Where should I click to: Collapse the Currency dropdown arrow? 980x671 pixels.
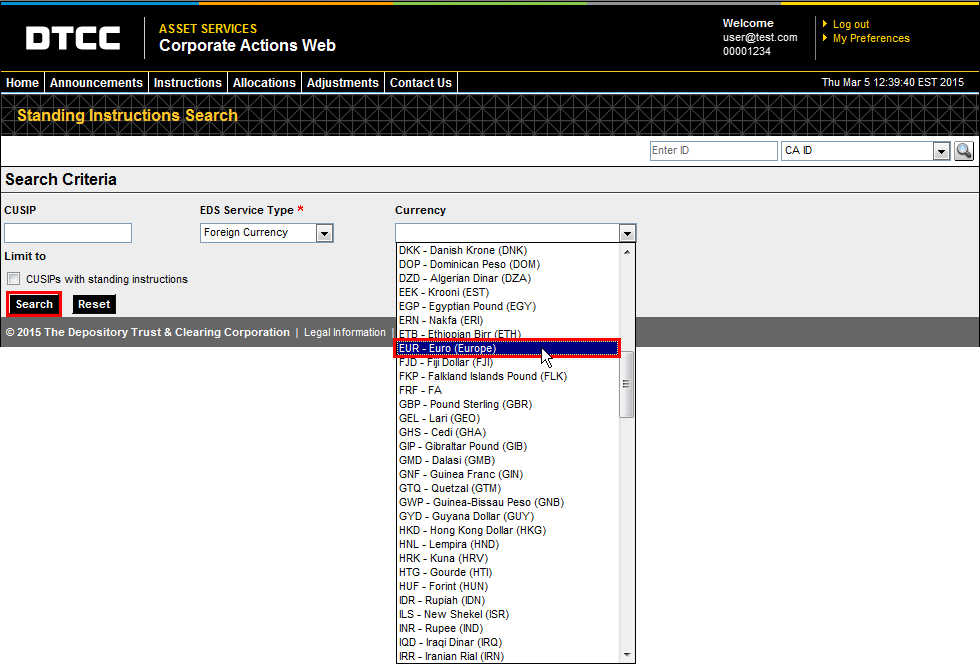coord(627,233)
